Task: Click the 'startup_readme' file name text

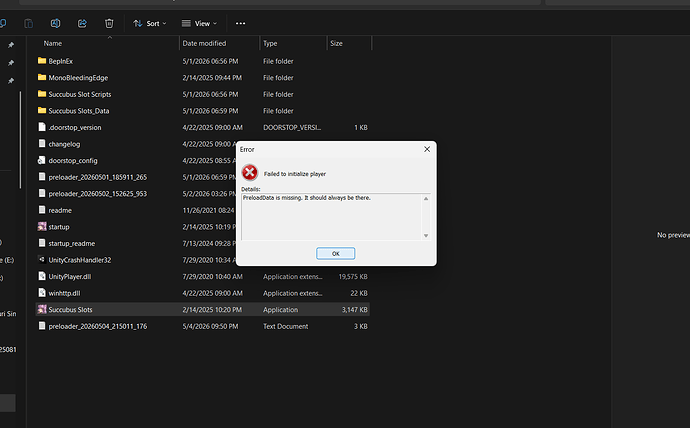Action: point(72,243)
